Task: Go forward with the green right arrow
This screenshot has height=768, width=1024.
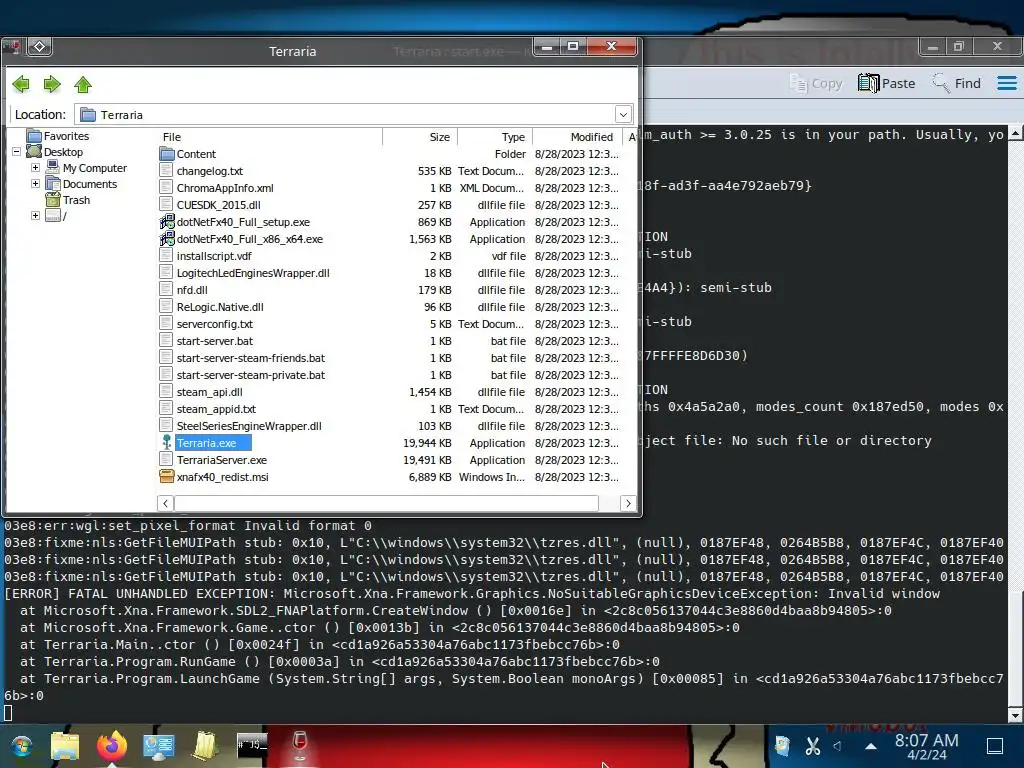Action: 52,84
